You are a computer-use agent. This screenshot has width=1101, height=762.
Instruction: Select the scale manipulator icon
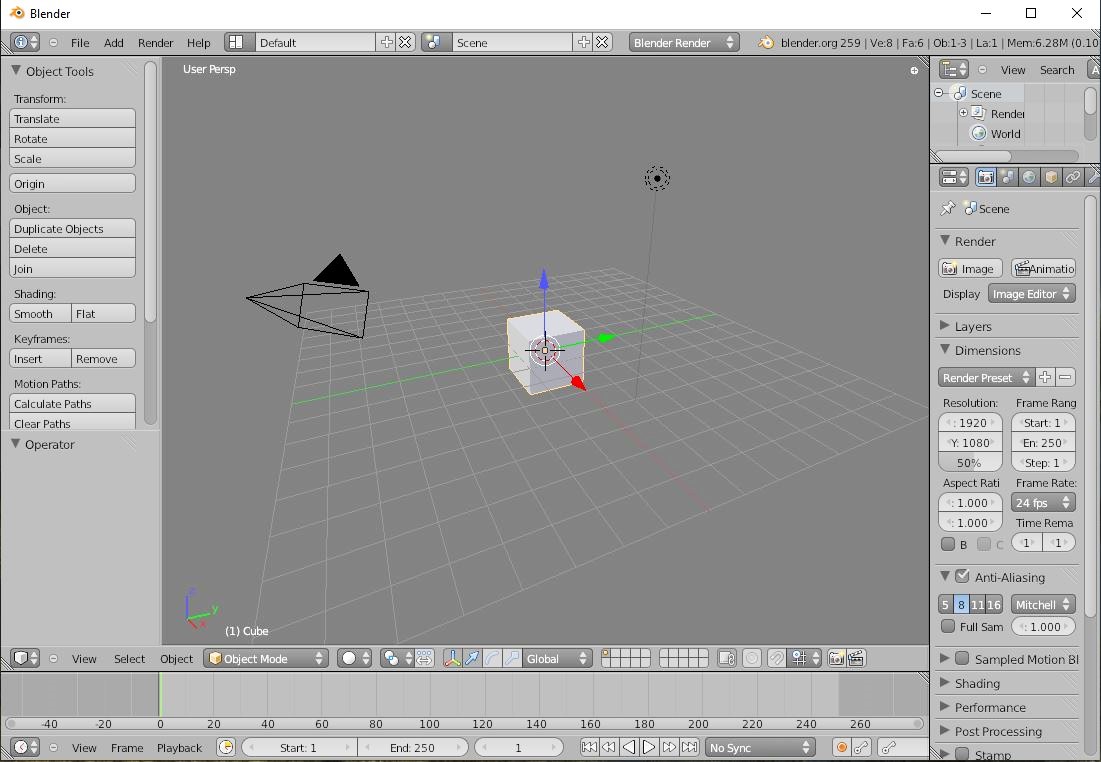tap(513, 658)
